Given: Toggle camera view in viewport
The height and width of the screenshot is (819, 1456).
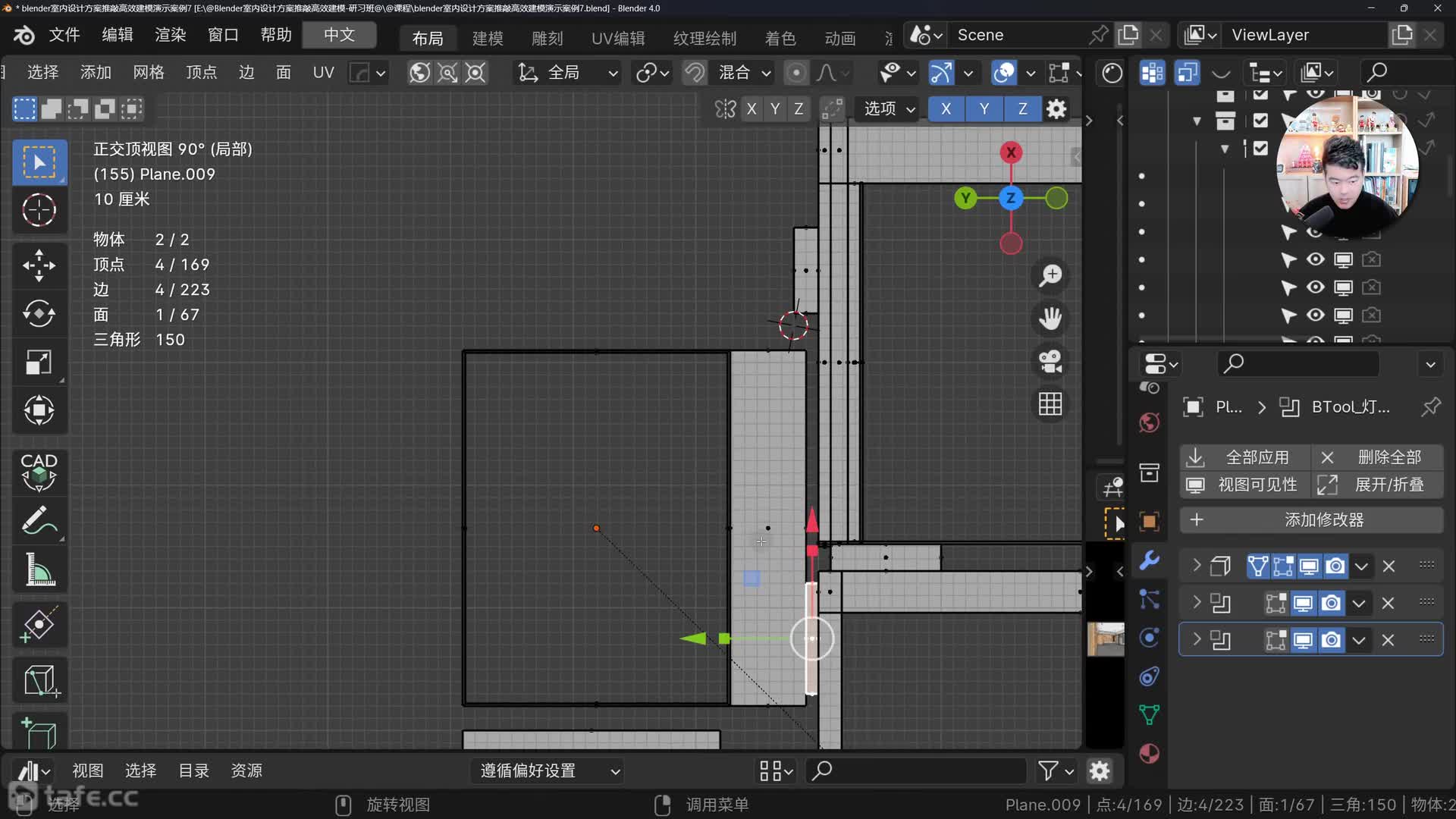Looking at the screenshot, I should click(1050, 361).
